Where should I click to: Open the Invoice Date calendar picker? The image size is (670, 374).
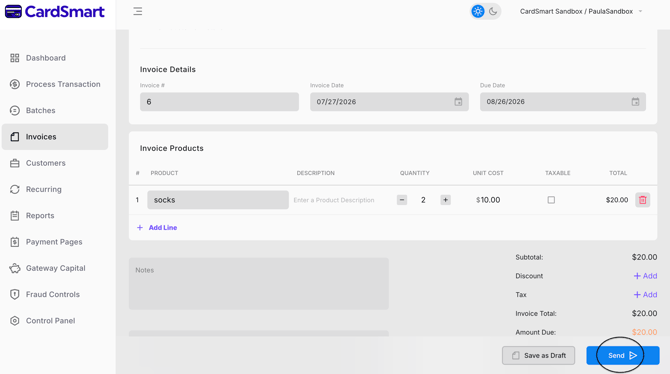click(x=458, y=102)
